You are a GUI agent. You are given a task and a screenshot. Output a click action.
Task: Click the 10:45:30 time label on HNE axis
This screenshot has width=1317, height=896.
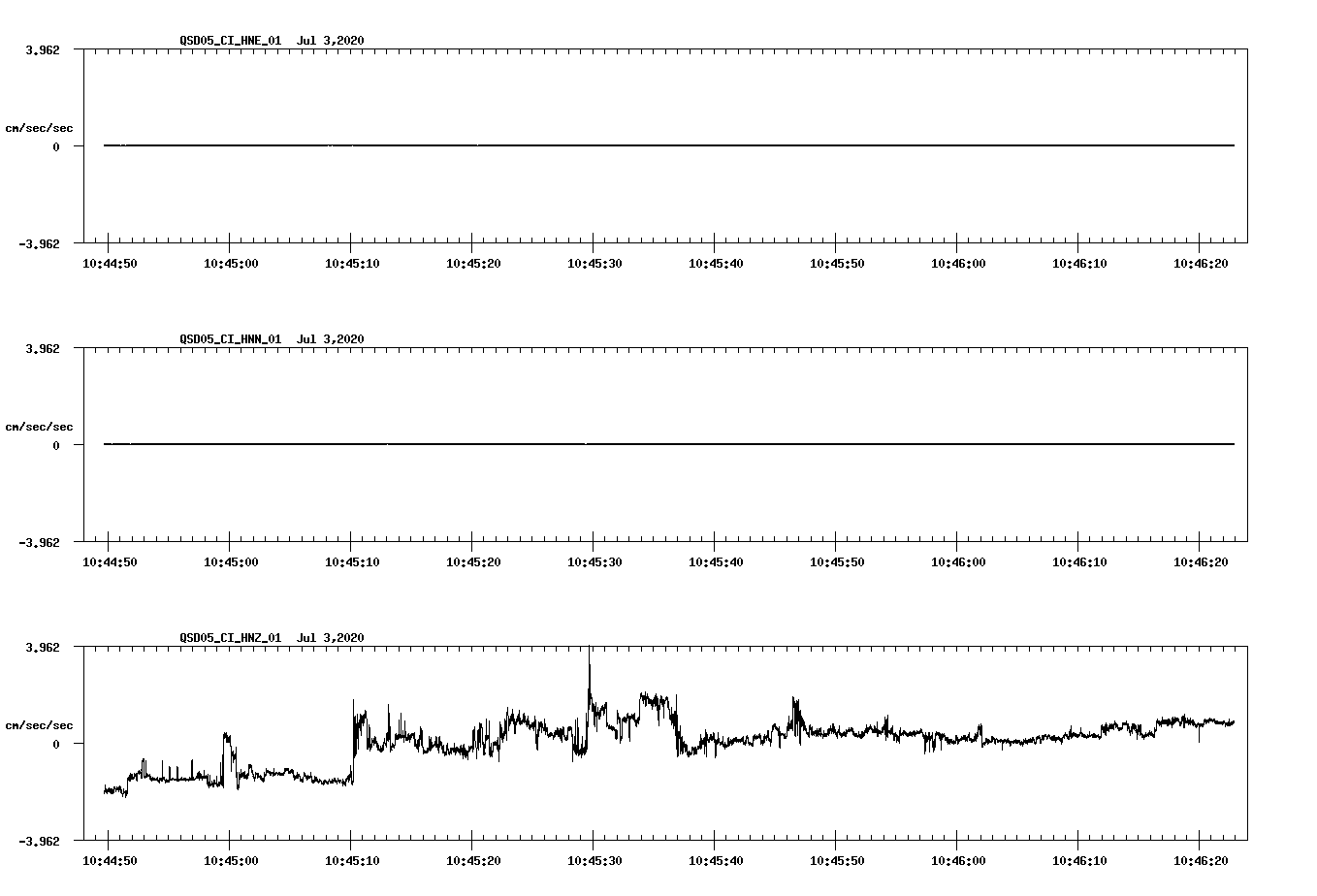click(x=594, y=263)
